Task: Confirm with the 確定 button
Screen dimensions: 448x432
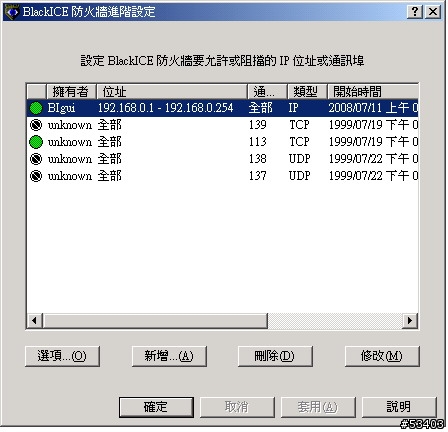Action: 156,407
